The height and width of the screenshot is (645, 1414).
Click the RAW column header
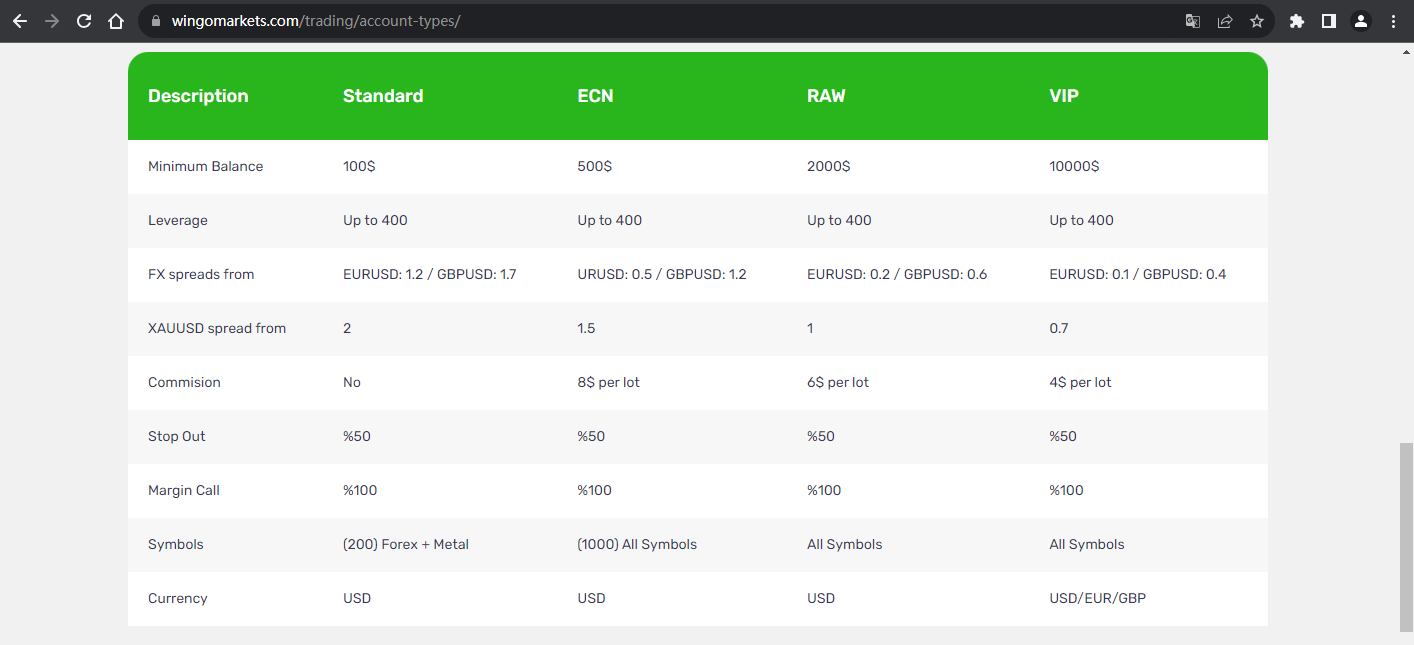[x=826, y=96]
